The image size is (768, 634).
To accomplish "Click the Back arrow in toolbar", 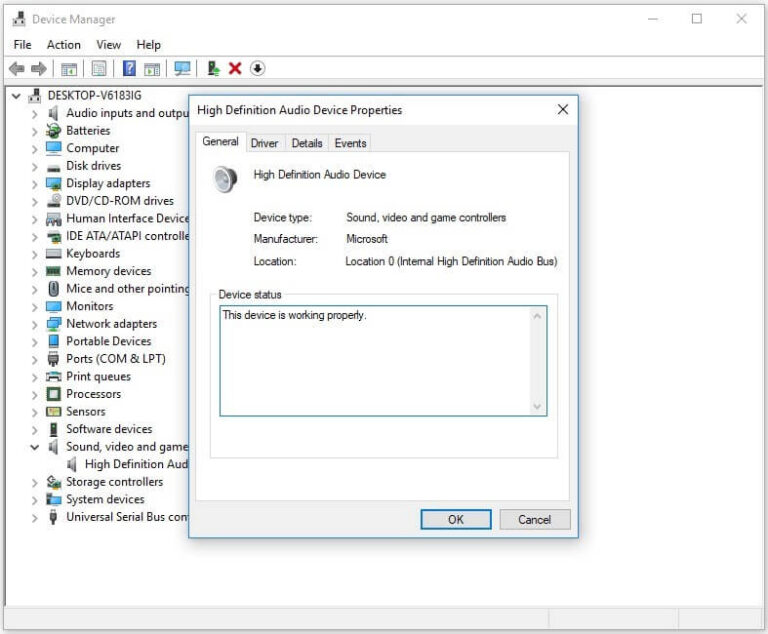I will [17, 68].
